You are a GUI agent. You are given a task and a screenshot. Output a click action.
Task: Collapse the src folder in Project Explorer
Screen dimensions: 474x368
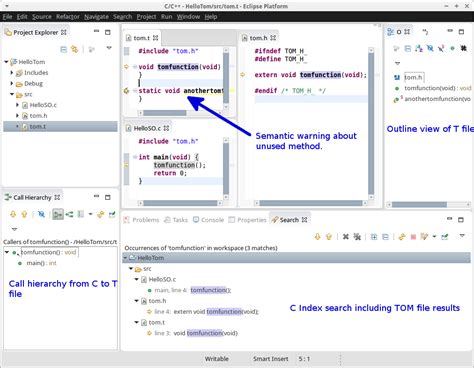(12, 94)
